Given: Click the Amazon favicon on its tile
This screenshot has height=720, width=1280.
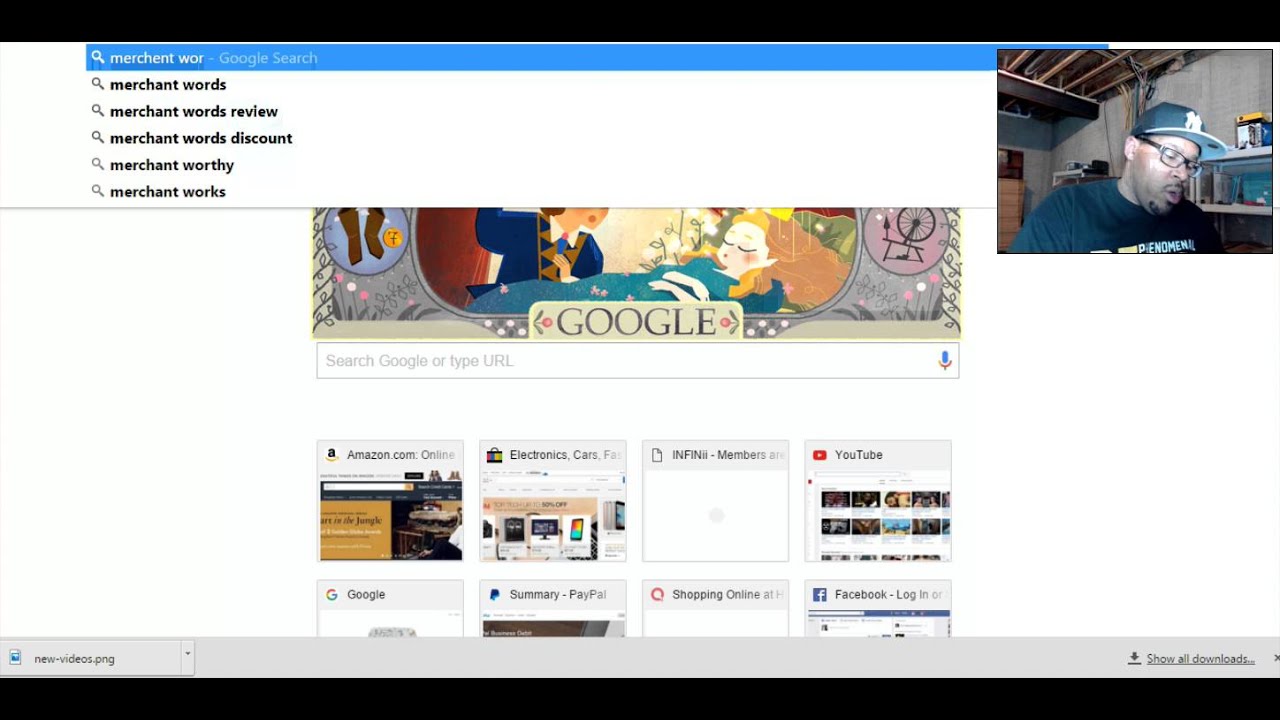Looking at the screenshot, I should click(x=332, y=455).
